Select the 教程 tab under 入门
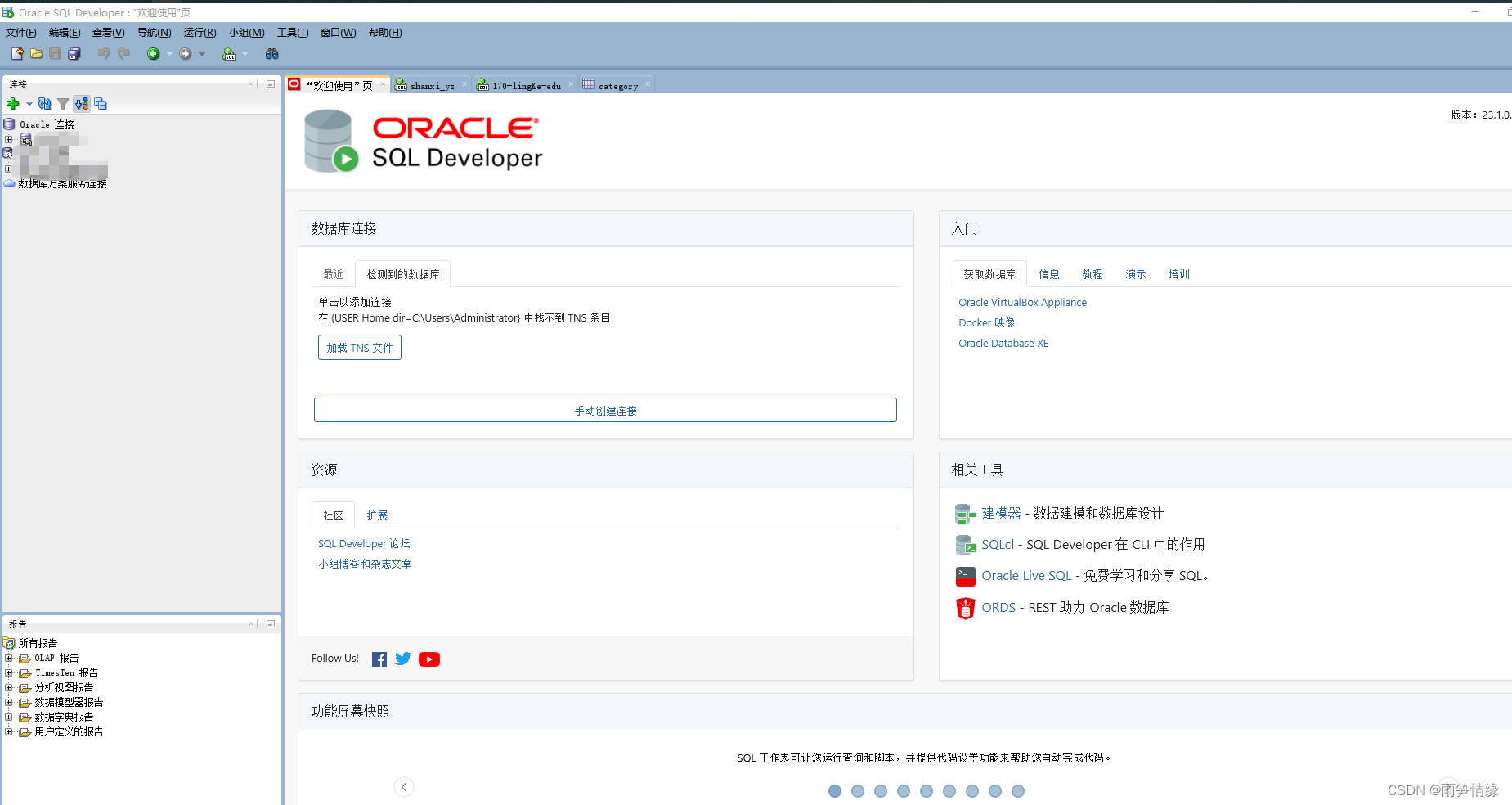This screenshot has height=805, width=1512. 1092,274
